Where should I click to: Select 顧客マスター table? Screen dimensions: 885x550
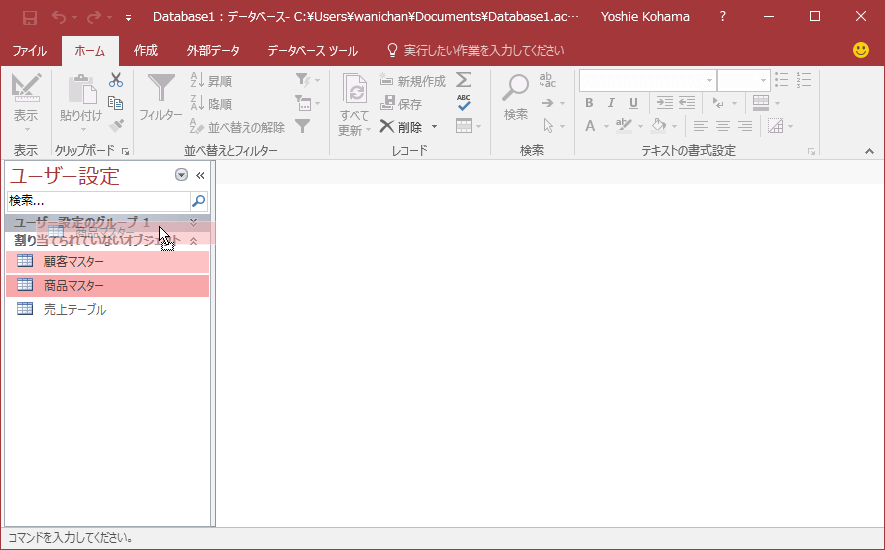pyautogui.click(x=108, y=261)
